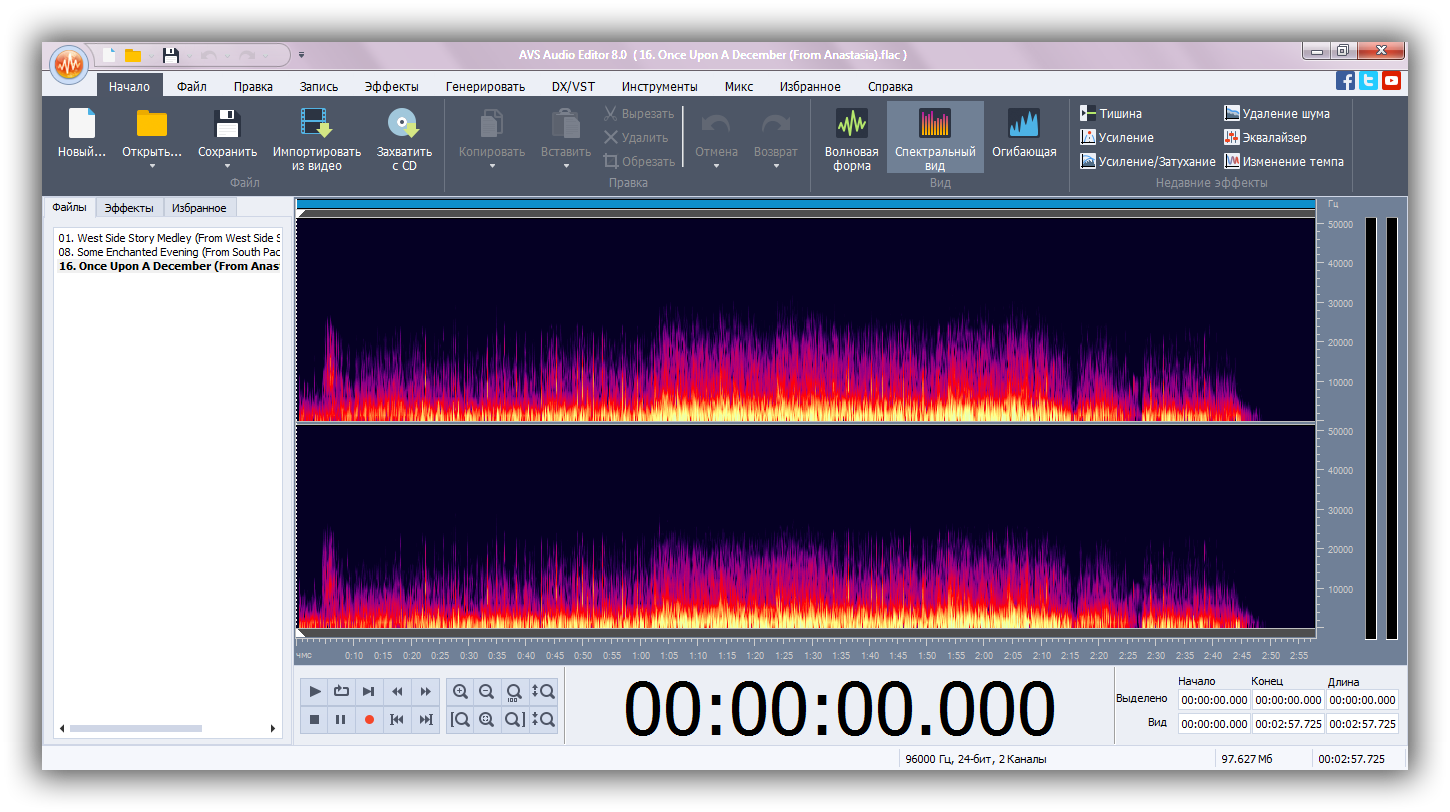
Task: Zoom to selection end icon
Action: pyautogui.click(x=514, y=719)
